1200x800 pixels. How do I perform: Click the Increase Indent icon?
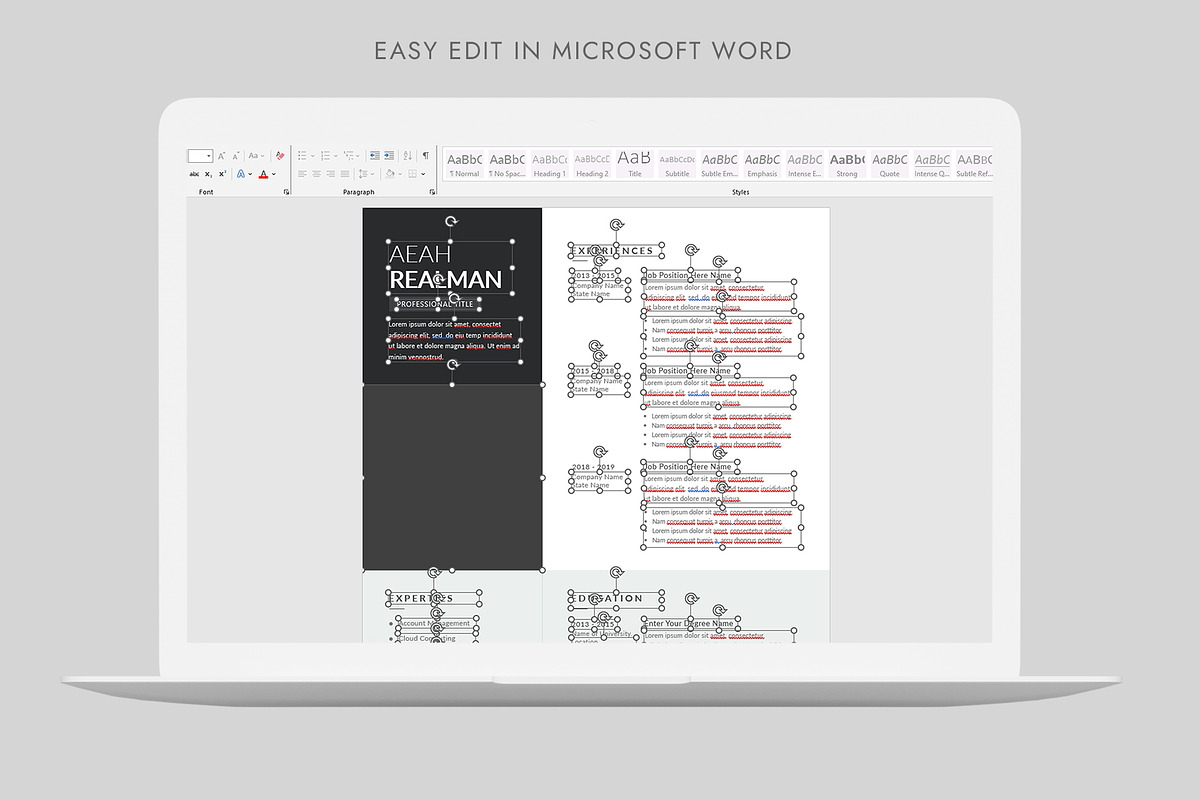click(389, 155)
